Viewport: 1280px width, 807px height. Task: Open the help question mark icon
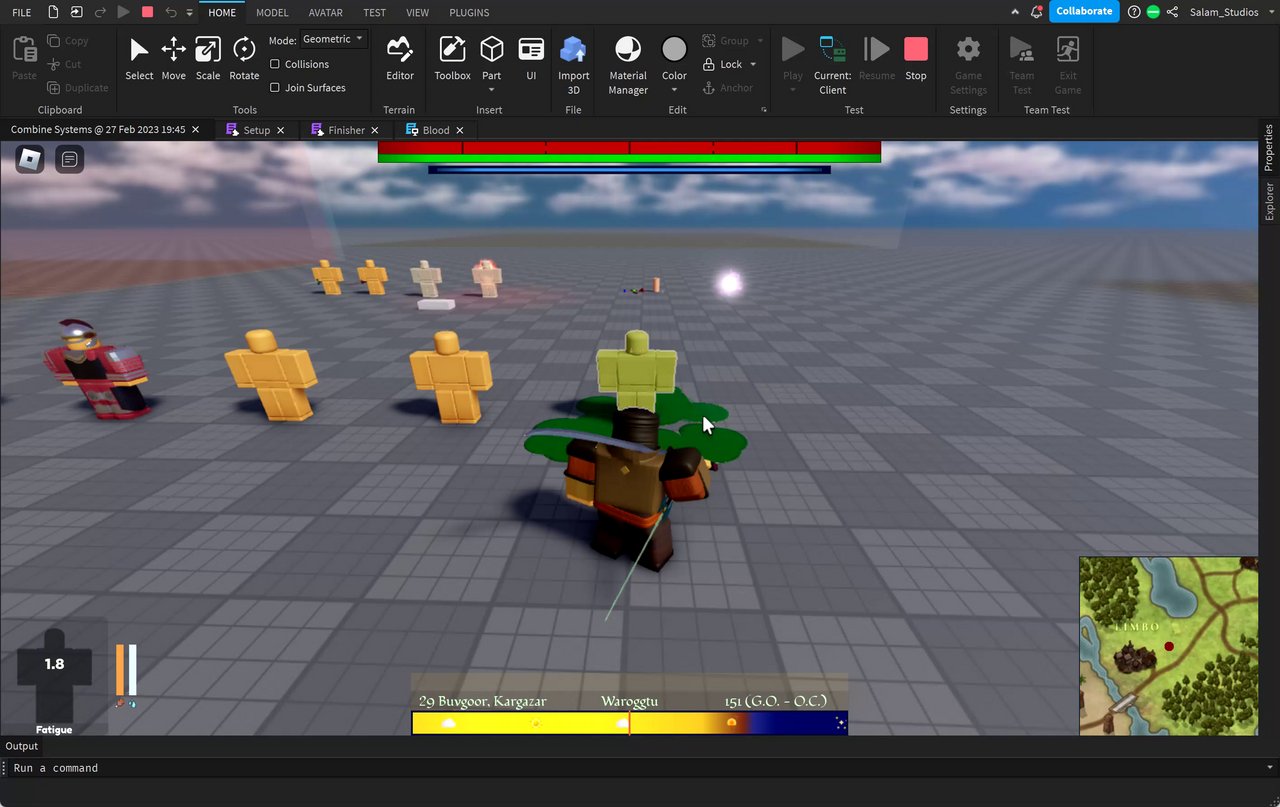coord(1134,12)
